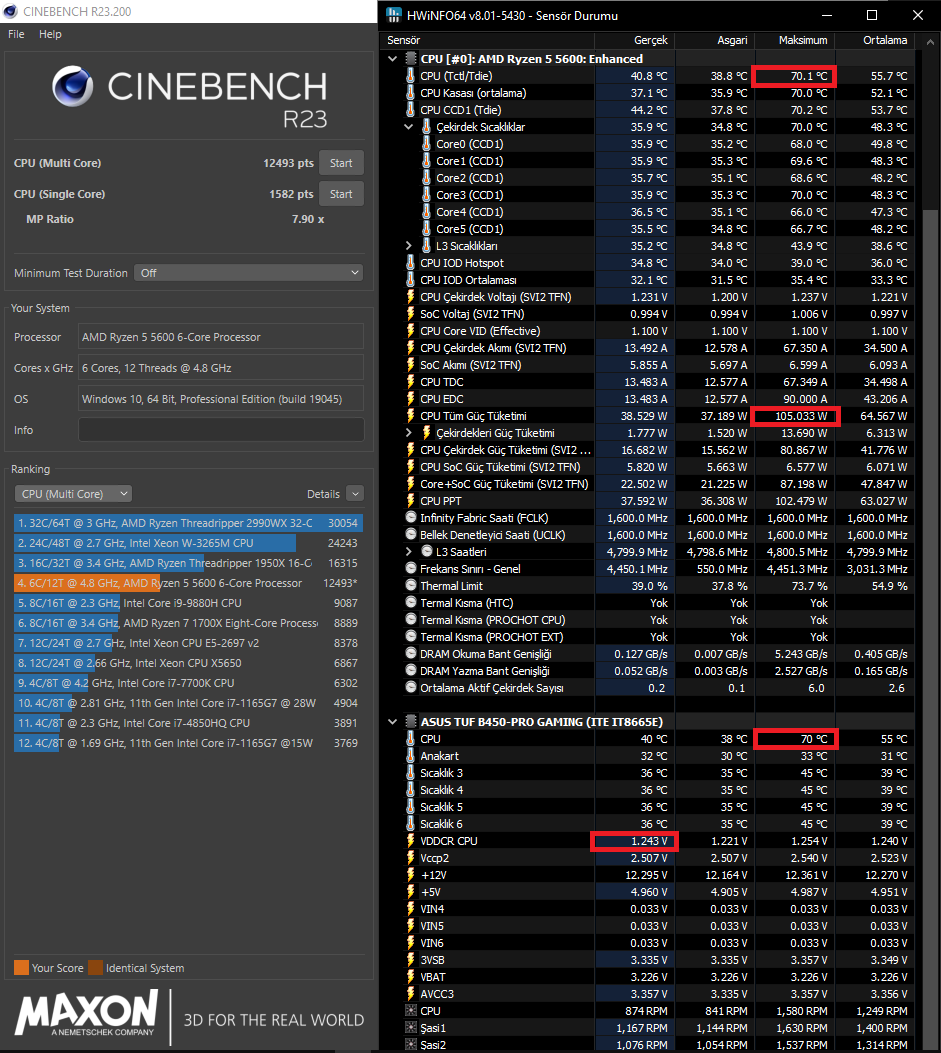Open the File menu in Cinebench
This screenshot has width=941, height=1053.
click(x=16, y=34)
